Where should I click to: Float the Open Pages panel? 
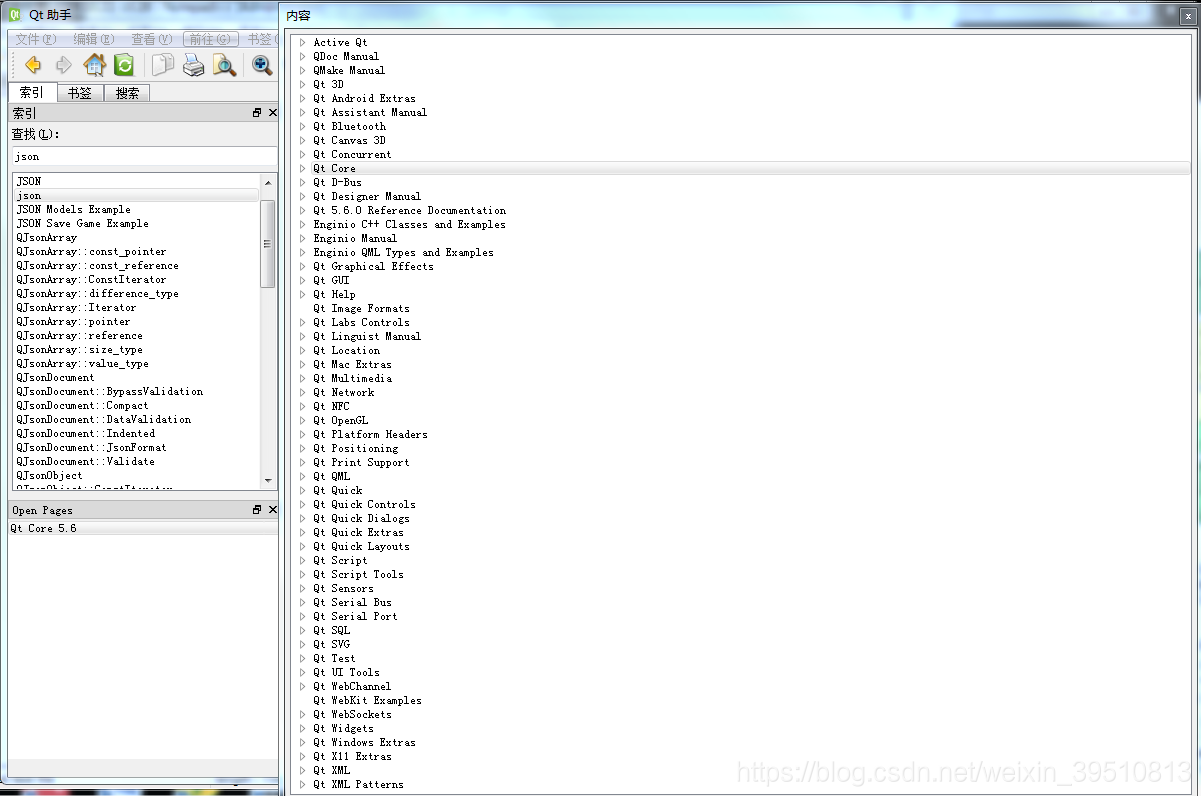pyautogui.click(x=257, y=510)
